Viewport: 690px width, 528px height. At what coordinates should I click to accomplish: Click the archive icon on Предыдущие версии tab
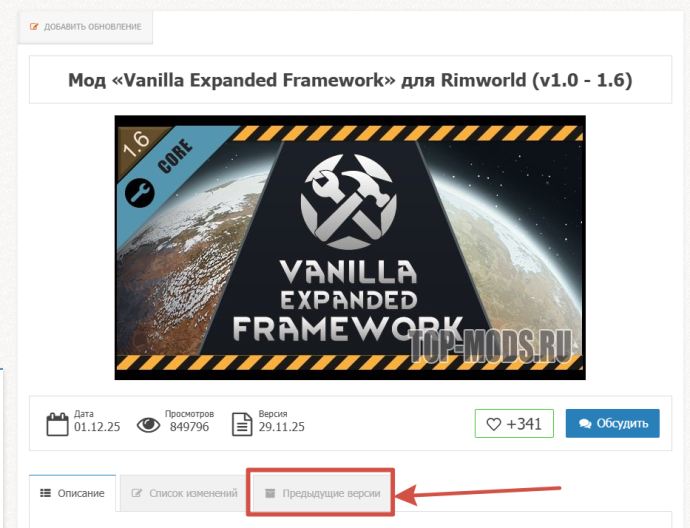(x=270, y=493)
